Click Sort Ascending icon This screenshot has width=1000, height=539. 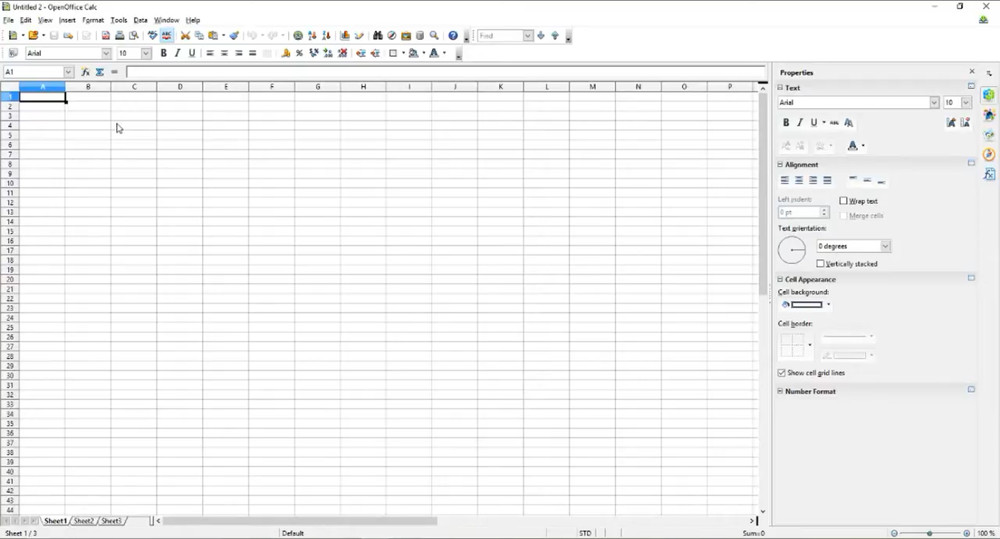coord(312,36)
